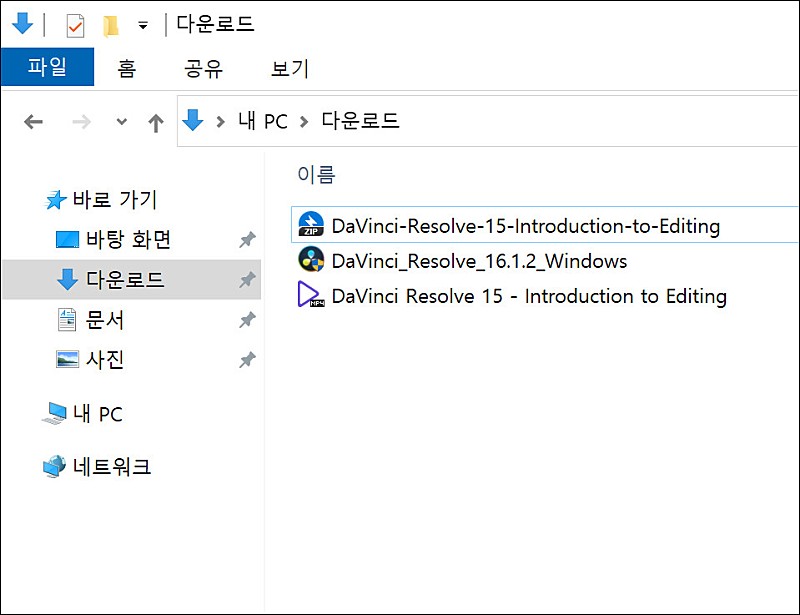Screen dimensions: 800x615
Task: Select 네트워크 in the navigation pane
Action: [112, 466]
